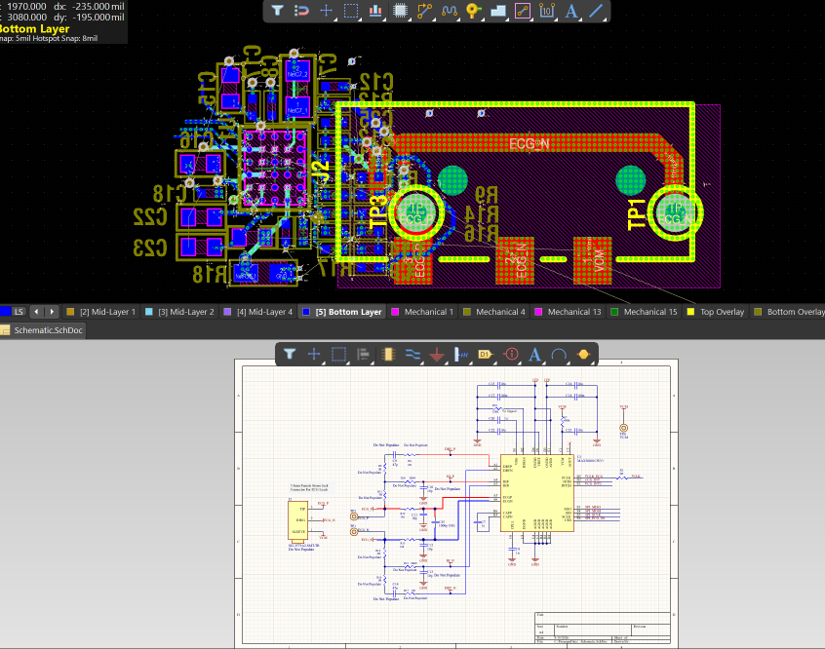The width and height of the screenshot is (825, 649).
Task: Click the yellow hexagon schematic tool
Action: point(583,354)
